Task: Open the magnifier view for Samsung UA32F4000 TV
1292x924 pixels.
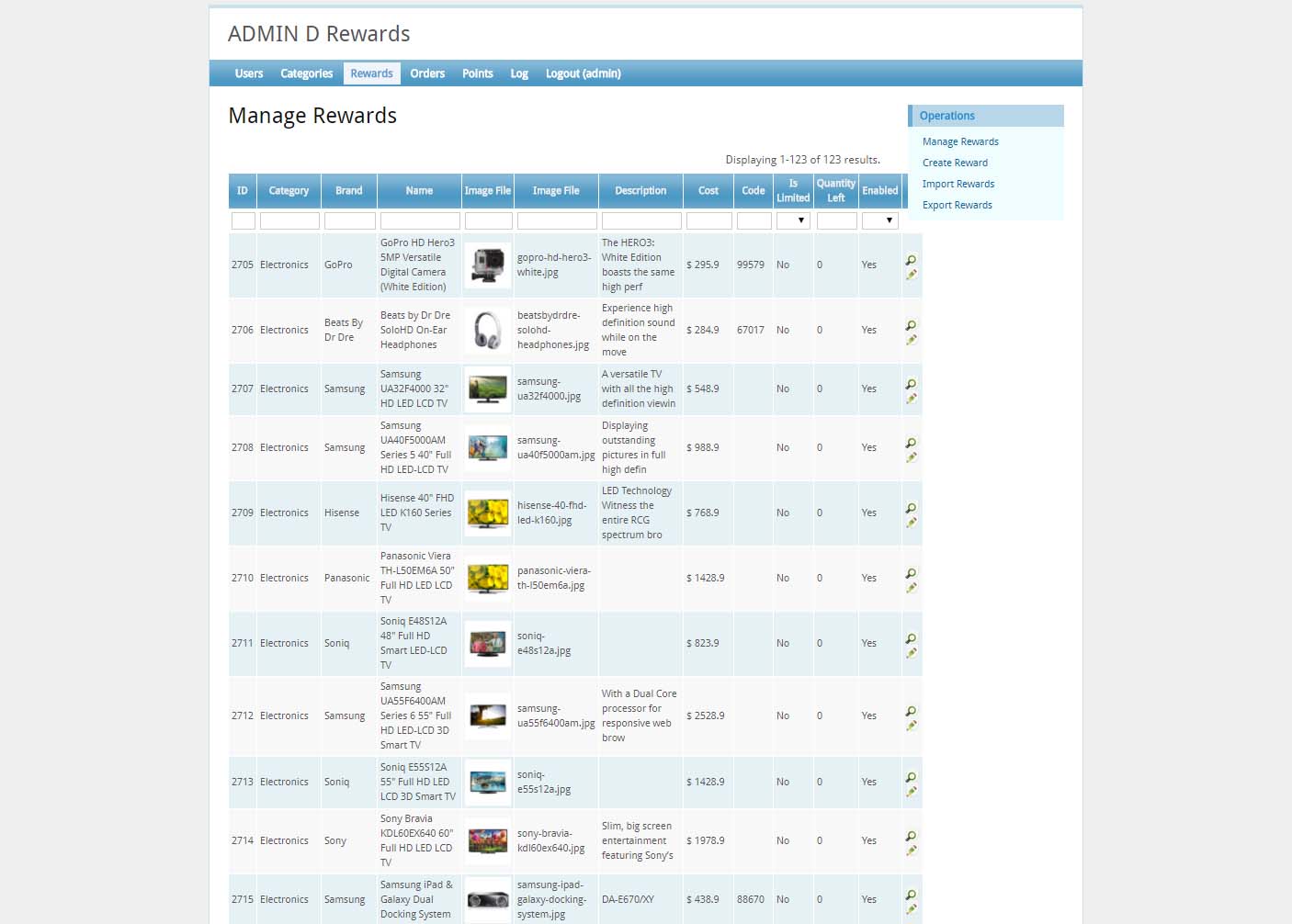Action: 911,382
